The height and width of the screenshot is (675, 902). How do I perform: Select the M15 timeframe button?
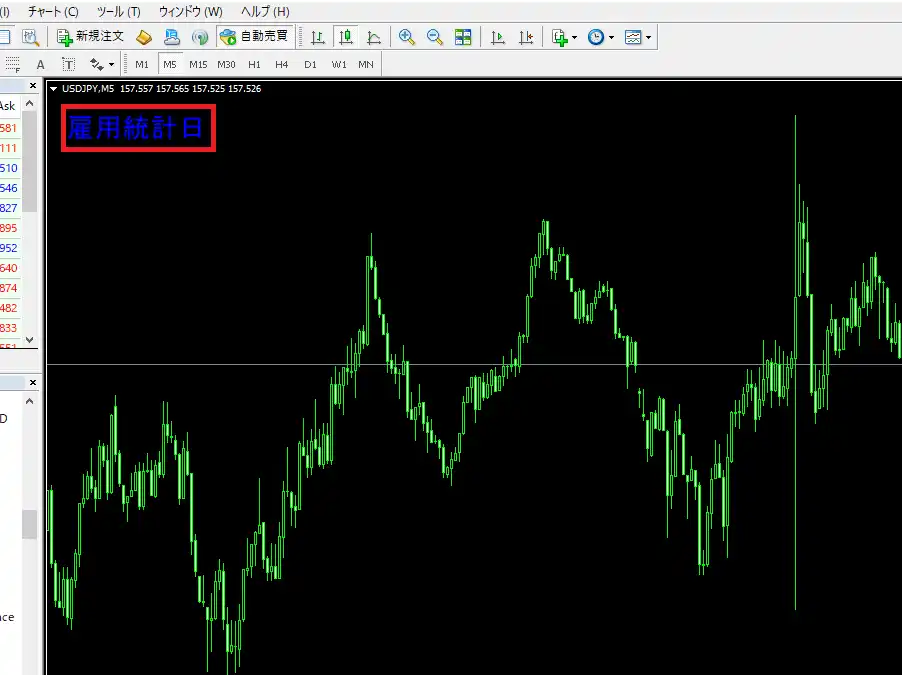pos(198,64)
